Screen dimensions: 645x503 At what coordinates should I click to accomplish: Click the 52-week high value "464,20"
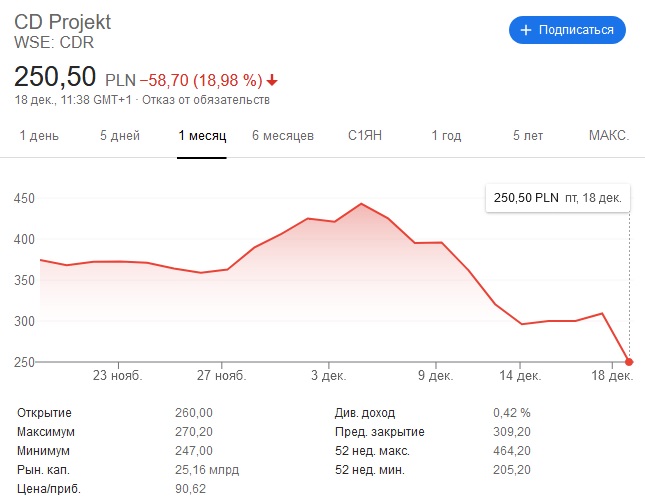511,451
